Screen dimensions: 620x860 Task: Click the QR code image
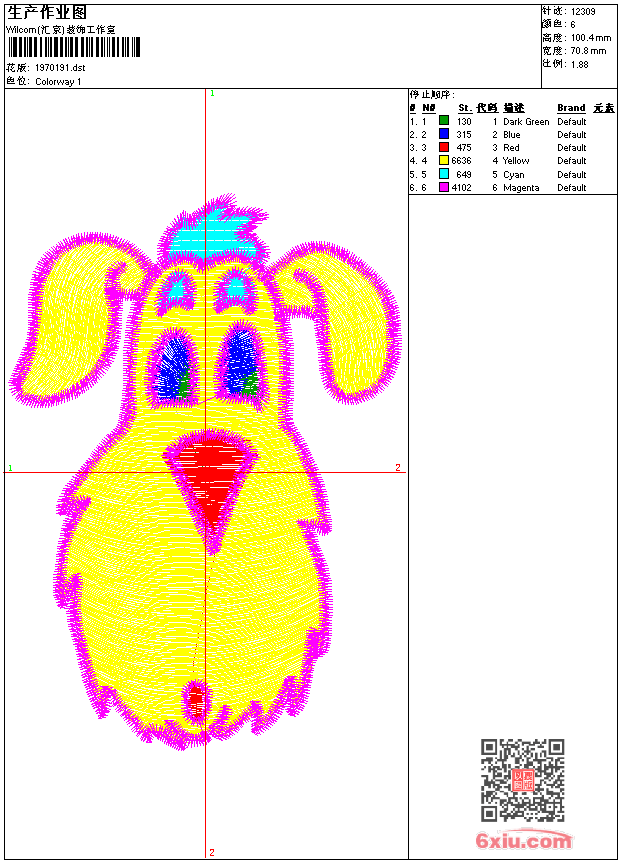[x=522, y=779]
